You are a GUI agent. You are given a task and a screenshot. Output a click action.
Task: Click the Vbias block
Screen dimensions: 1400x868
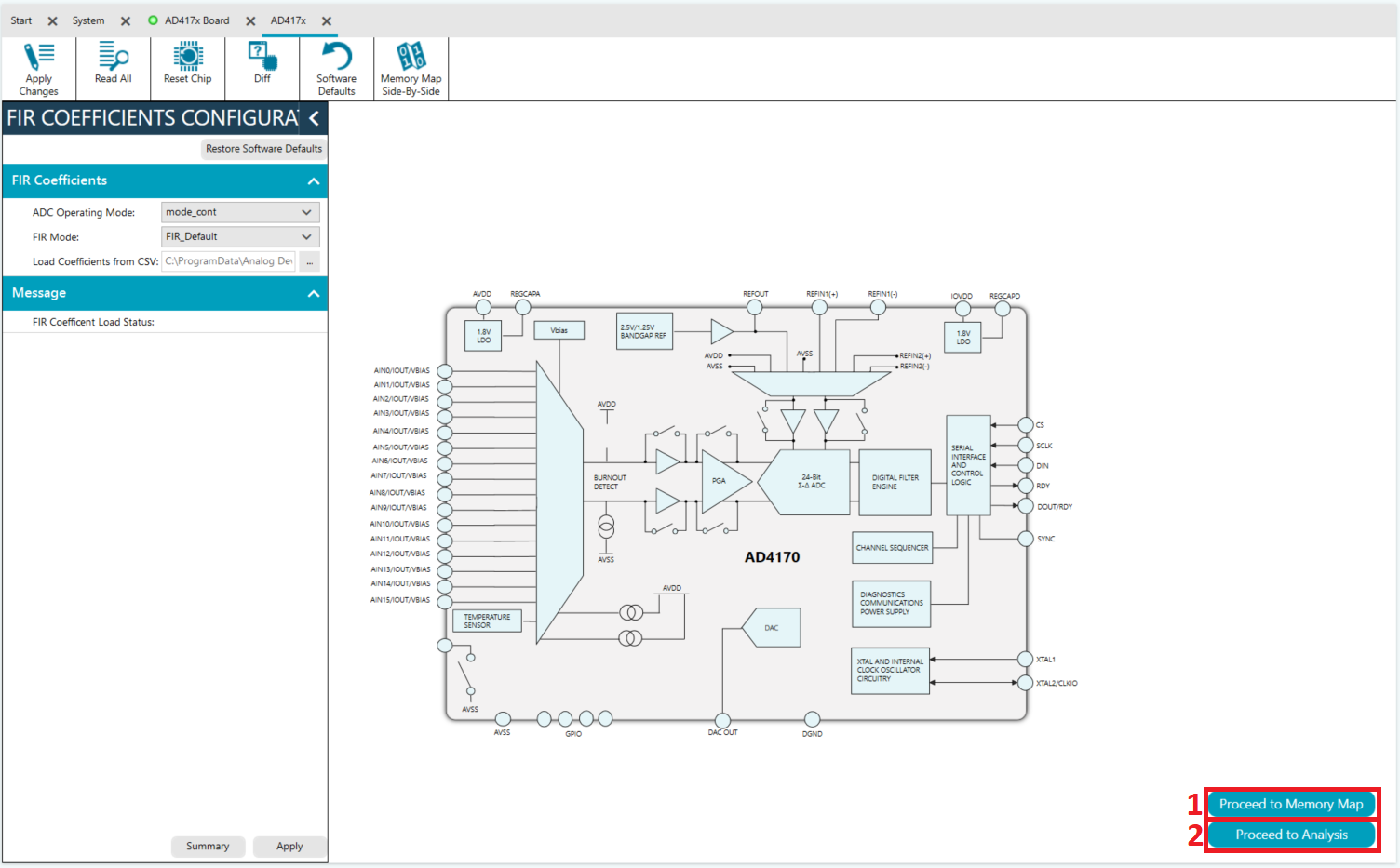(x=559, y=330)
